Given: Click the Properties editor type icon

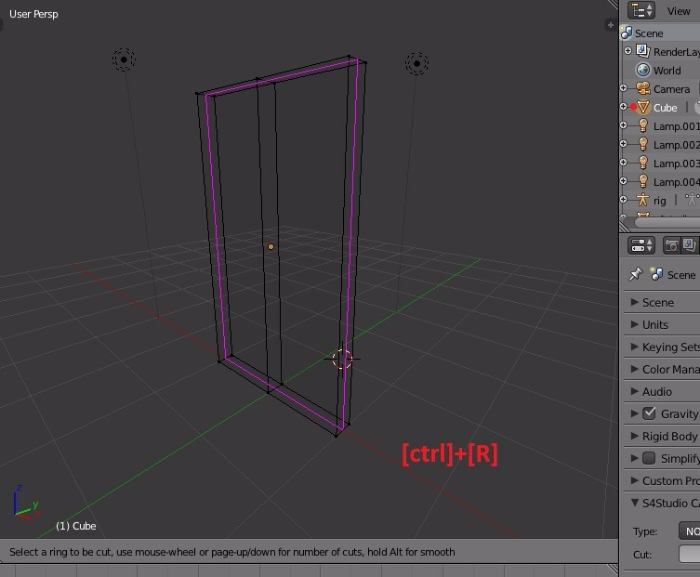Looking at the screenshot, I should (641, 245).
